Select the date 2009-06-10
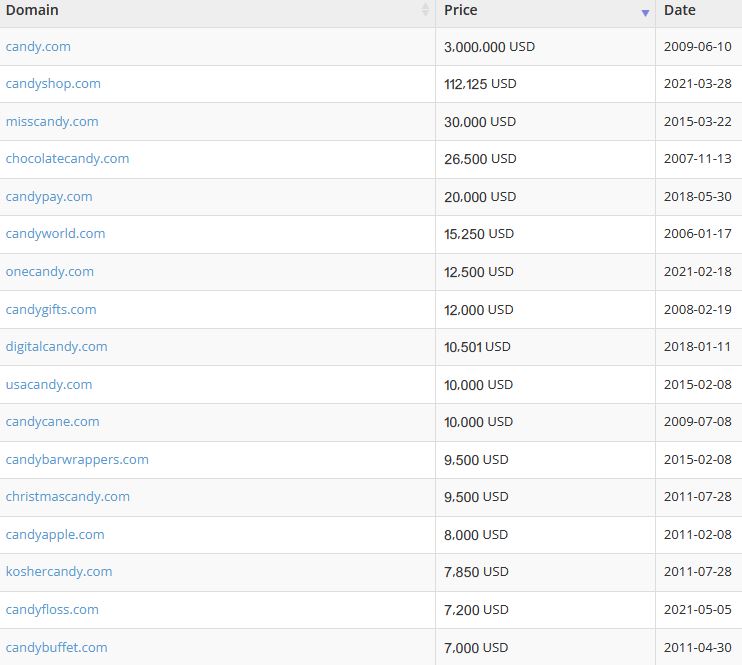Image resolution: width=742 pixels, height=665 pixels. click(698, 47)
